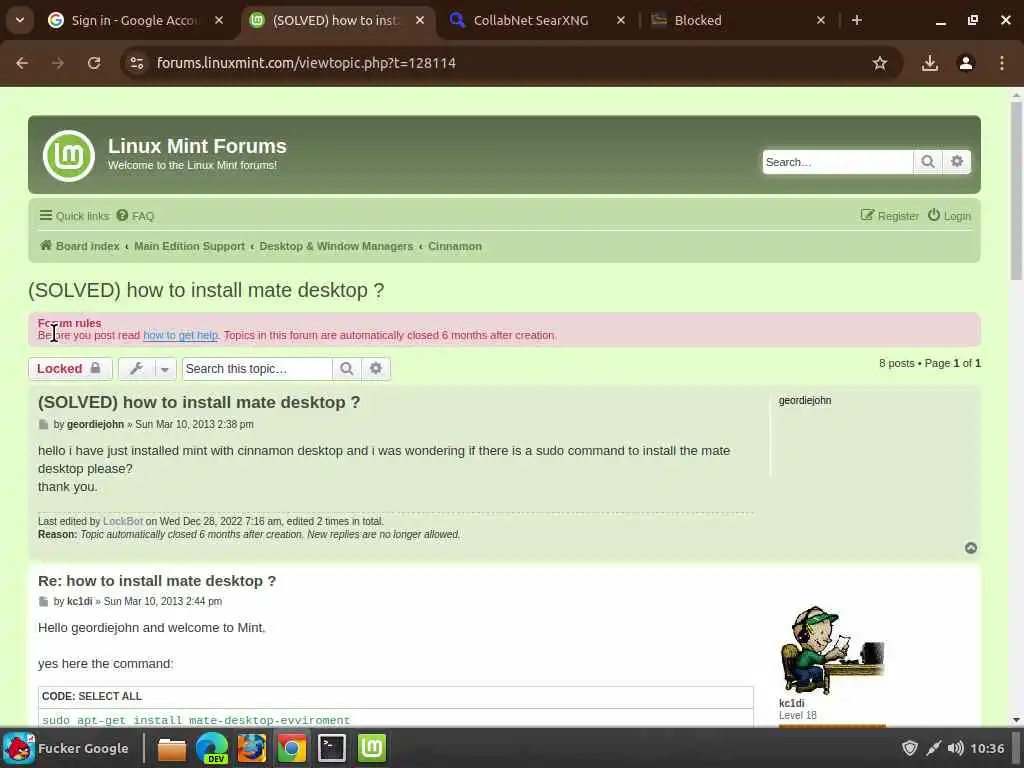Open kc1di profile in post byline
This screenshot has height=768, width=1024.
[80, 601]
